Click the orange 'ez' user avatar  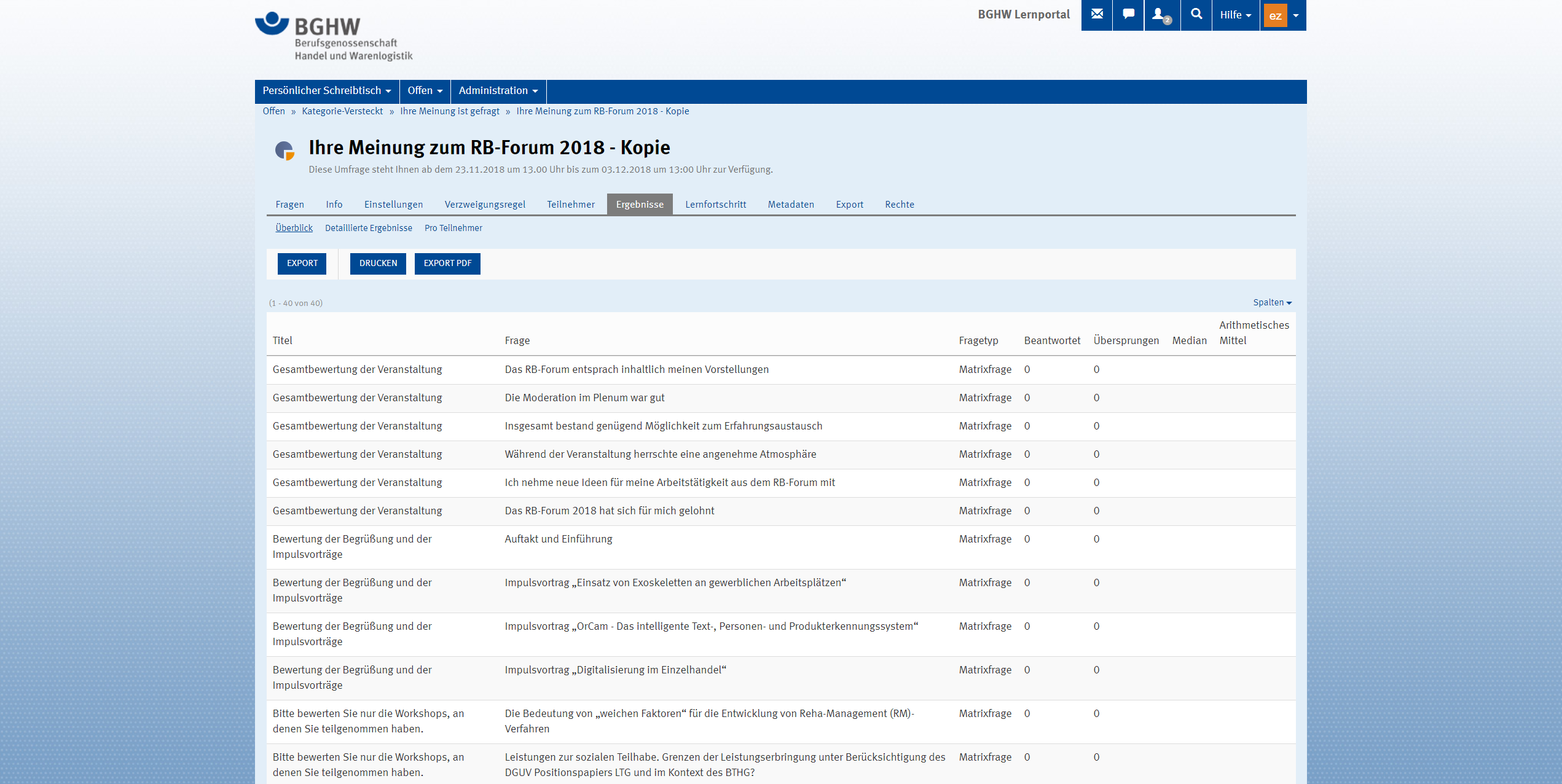(1275, 15)
